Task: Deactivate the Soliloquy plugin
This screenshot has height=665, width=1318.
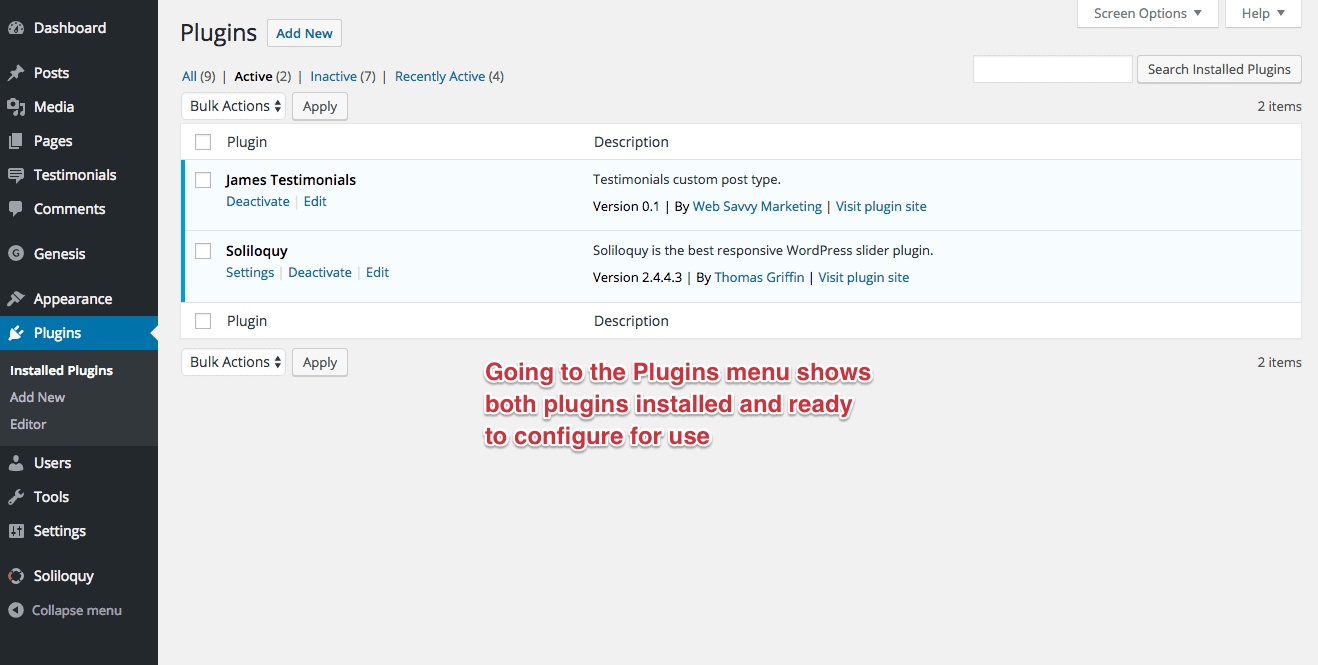Action: (x=320, y=273)
